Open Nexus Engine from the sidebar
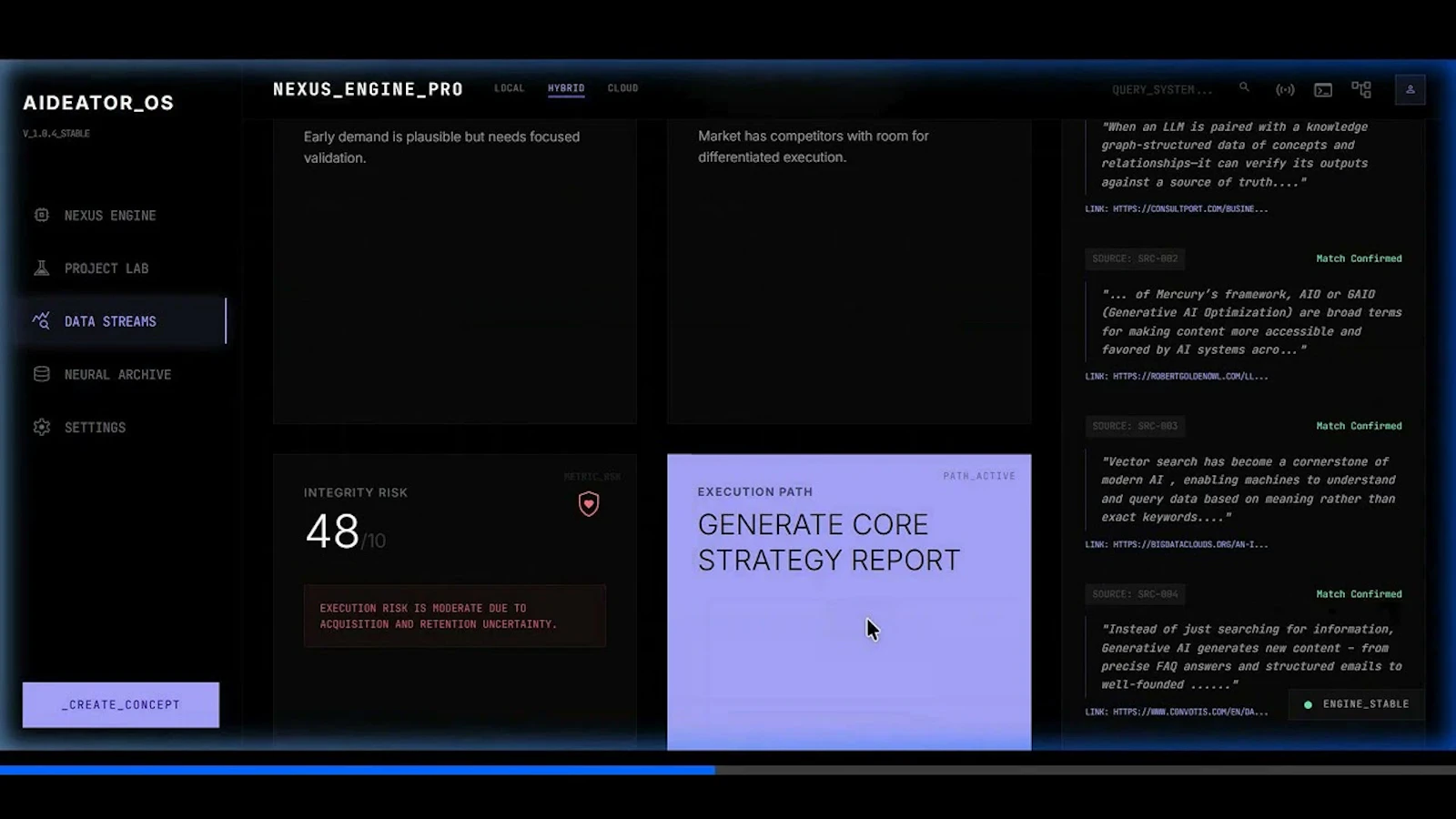The width and height of the screenshot is (1456, 819). tap(109, 216)
